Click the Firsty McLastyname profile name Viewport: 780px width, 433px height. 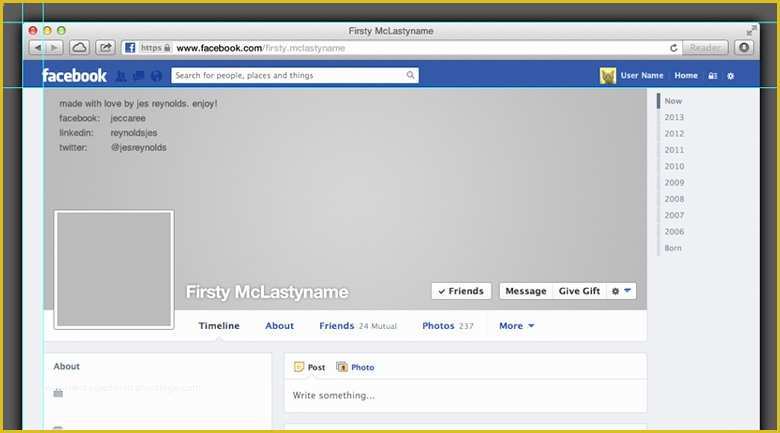click(267, 292)
